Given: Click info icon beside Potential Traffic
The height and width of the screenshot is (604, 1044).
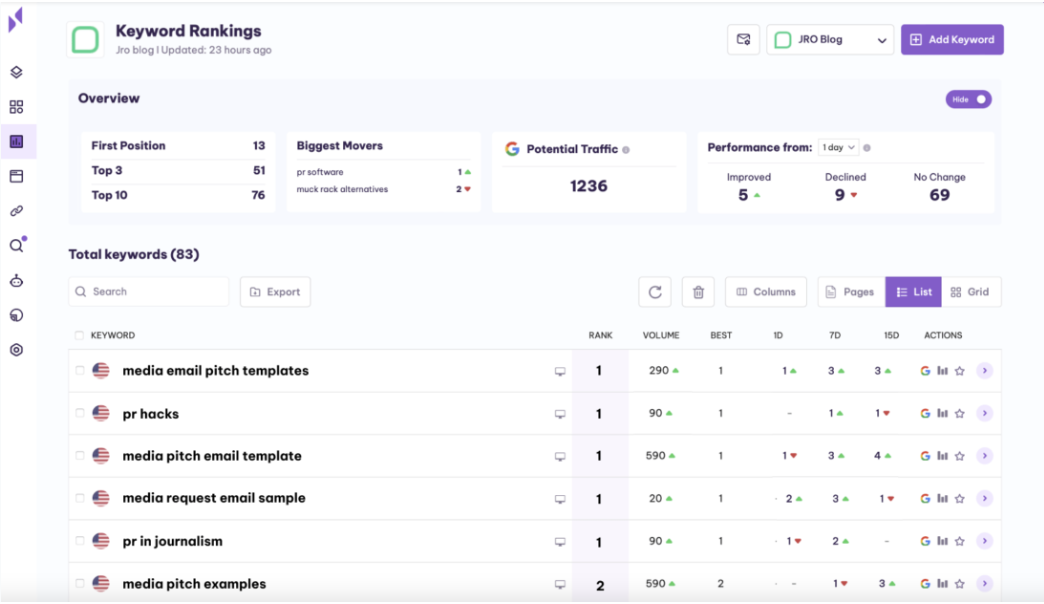Looking at the screenshot, I should [x=626, y=150].
